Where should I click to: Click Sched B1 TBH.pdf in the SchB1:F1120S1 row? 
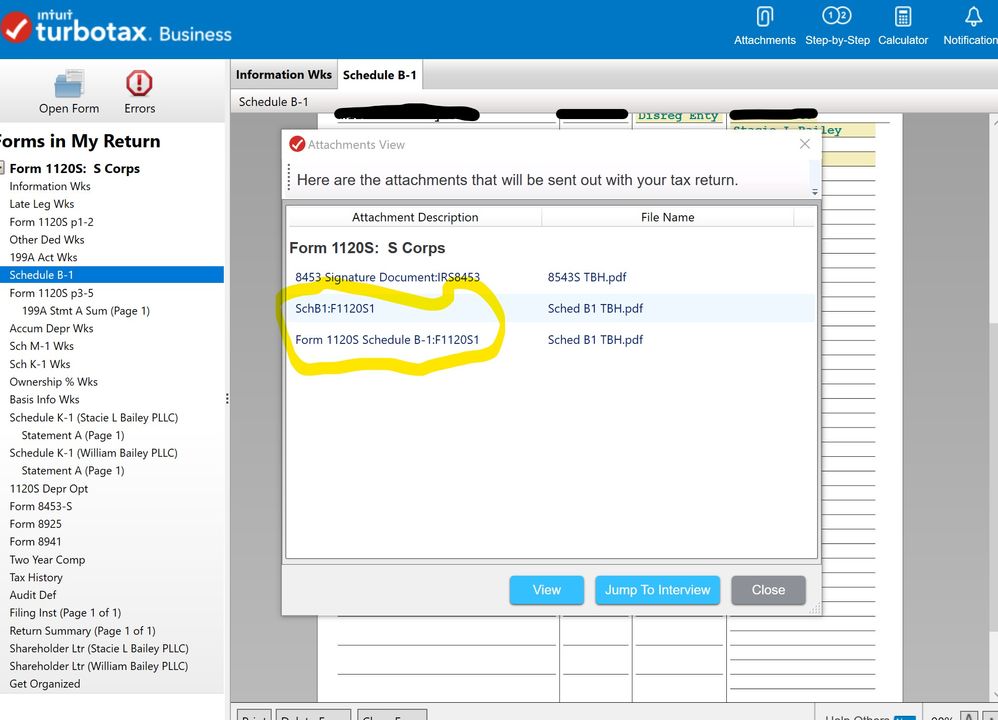595,308
